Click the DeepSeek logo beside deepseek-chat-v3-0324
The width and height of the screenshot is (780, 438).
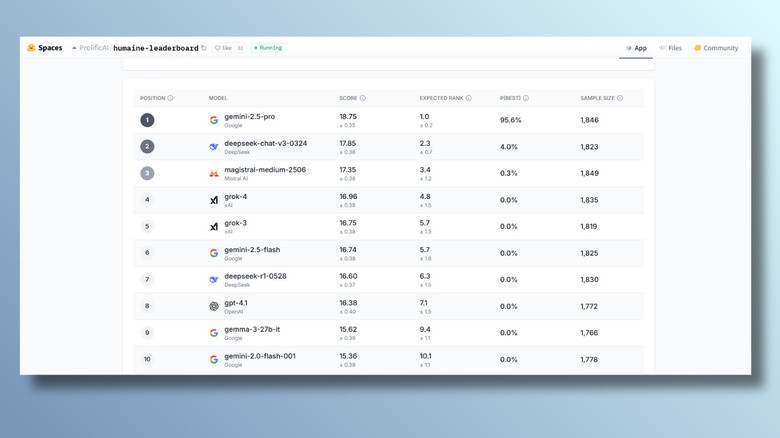214,147
